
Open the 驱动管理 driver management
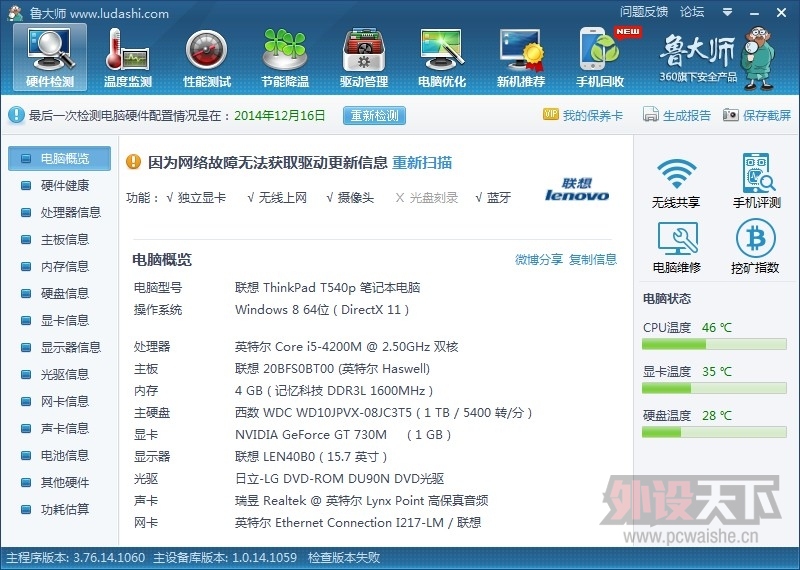364,58
